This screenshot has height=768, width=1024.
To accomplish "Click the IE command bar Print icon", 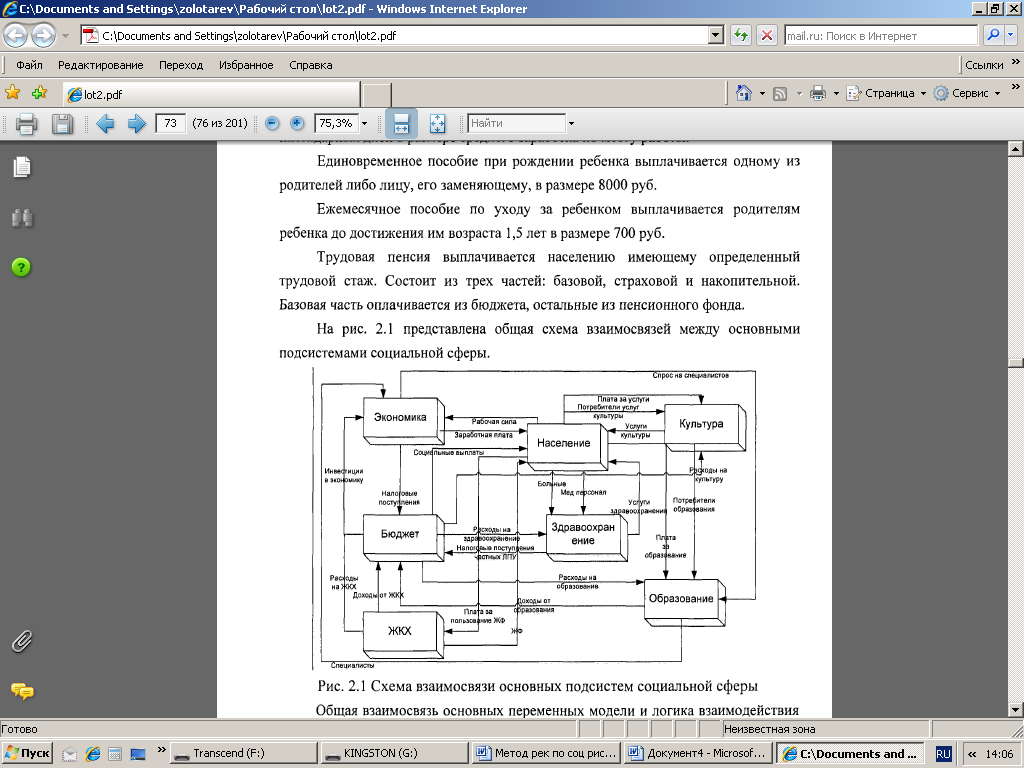I will tap(818, 93).
